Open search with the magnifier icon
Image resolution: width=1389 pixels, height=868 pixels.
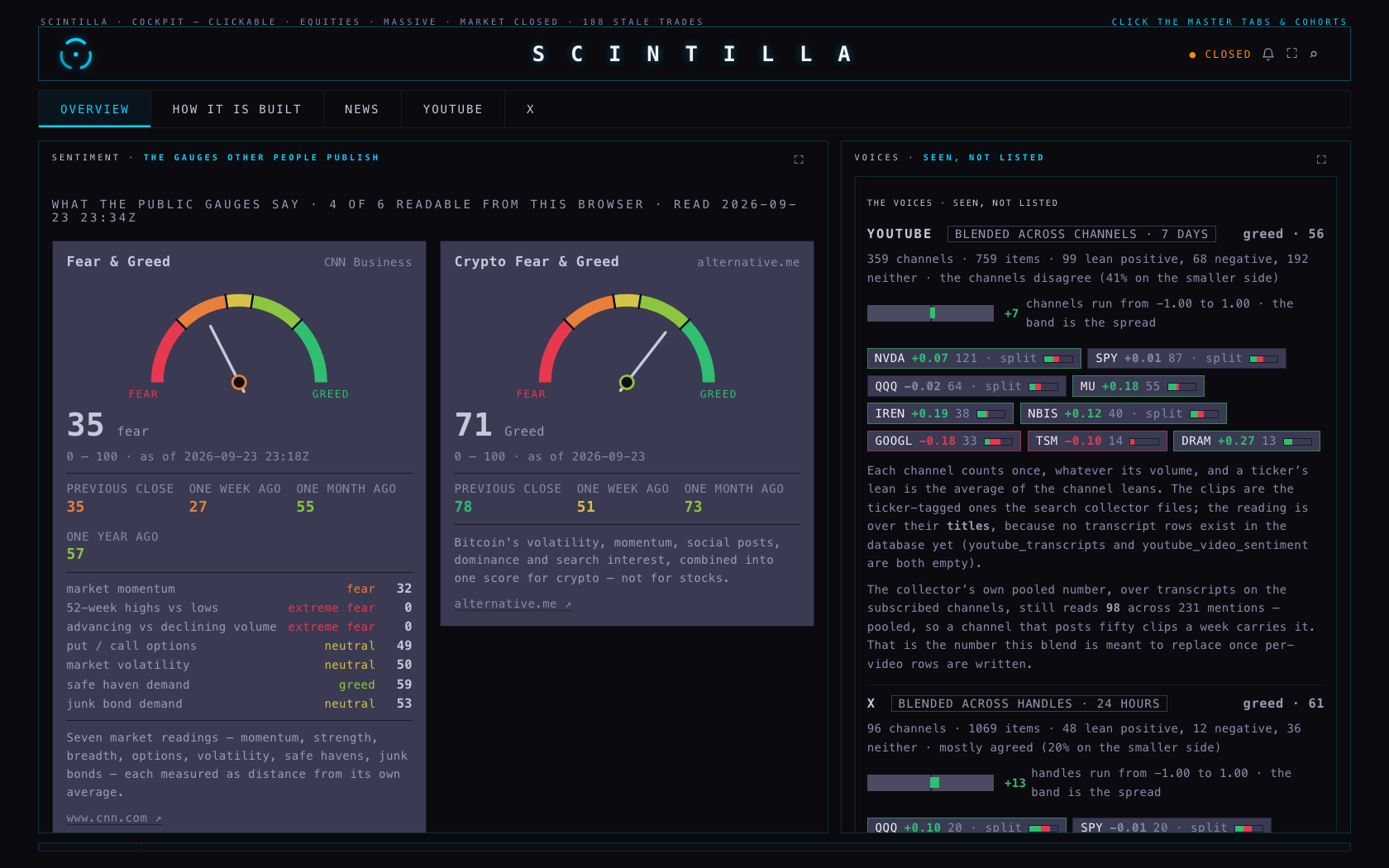click(1313, 54)
